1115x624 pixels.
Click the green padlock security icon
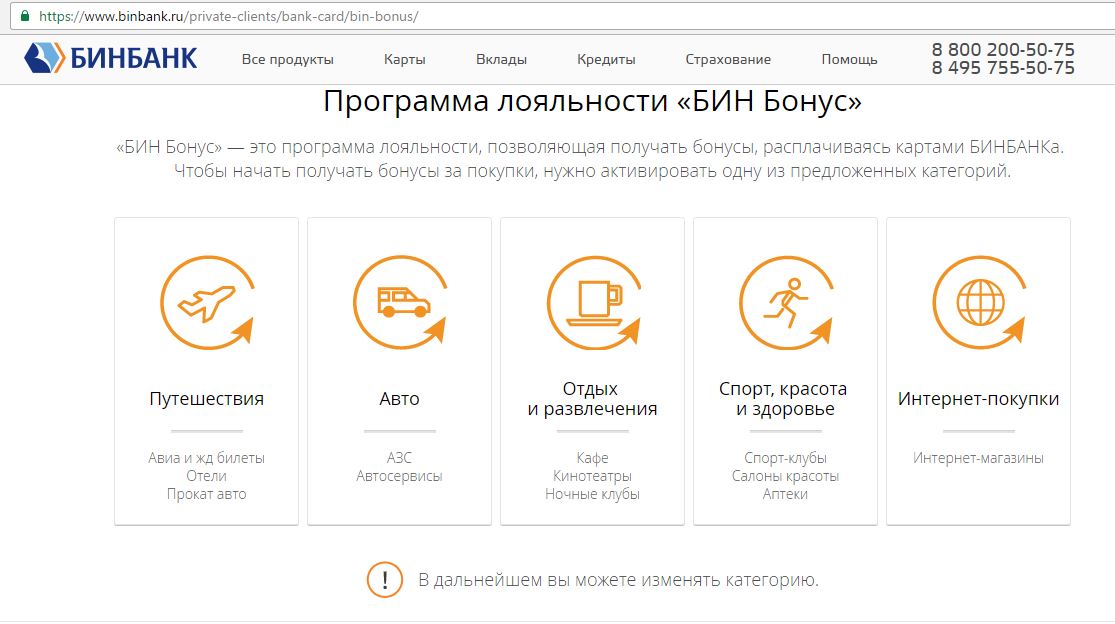click(24, 17)
